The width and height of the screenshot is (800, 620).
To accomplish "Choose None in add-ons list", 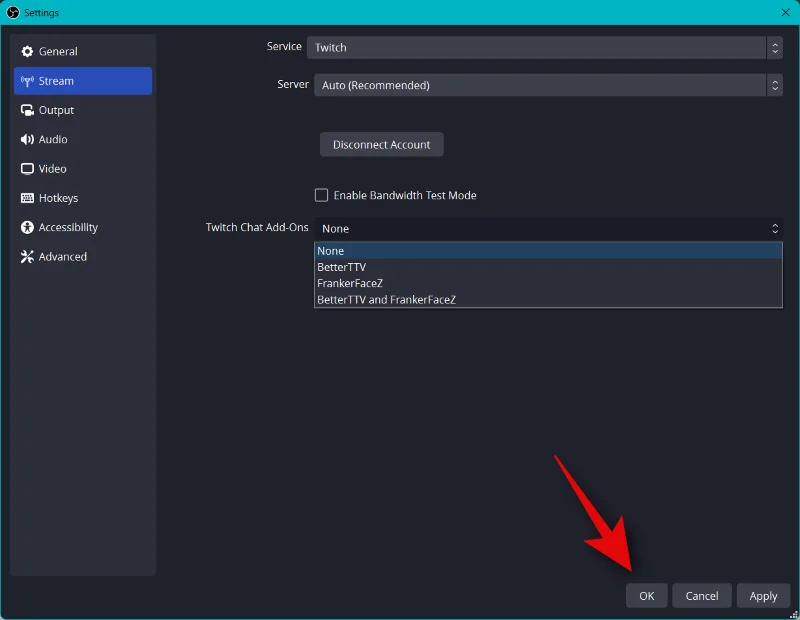I will (x=548, y=251).
